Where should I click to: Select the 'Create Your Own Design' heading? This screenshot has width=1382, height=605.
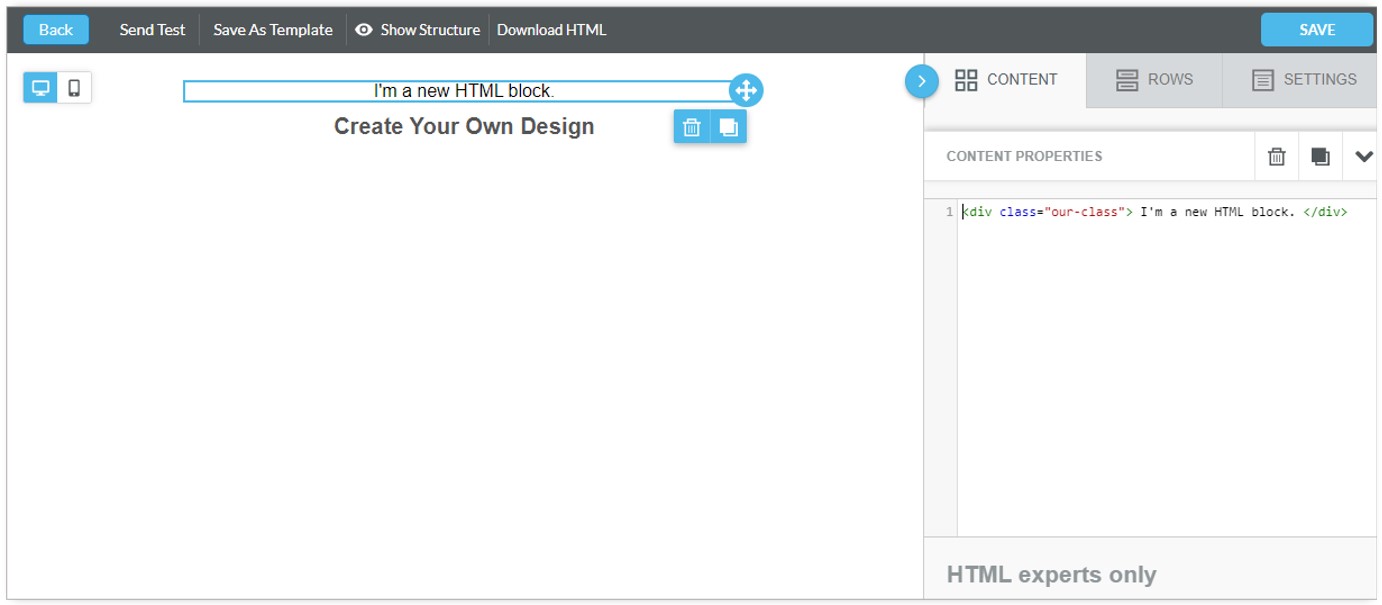464,127
